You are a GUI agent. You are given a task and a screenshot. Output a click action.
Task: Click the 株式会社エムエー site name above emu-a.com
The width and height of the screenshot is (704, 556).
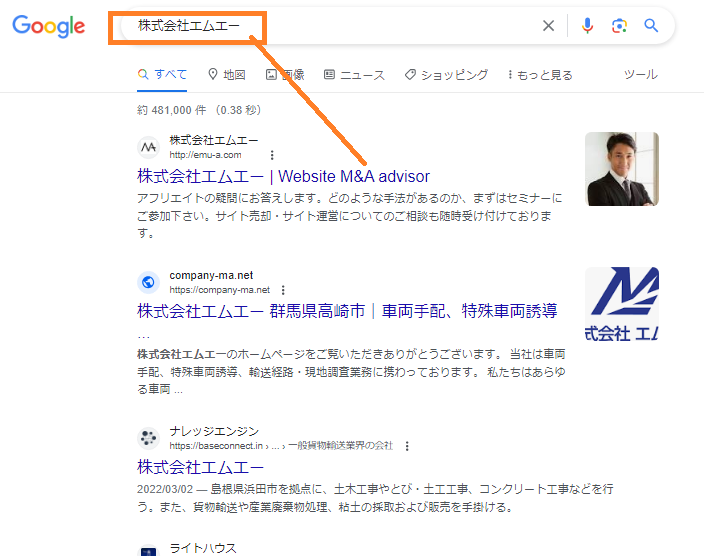[214, 141]
